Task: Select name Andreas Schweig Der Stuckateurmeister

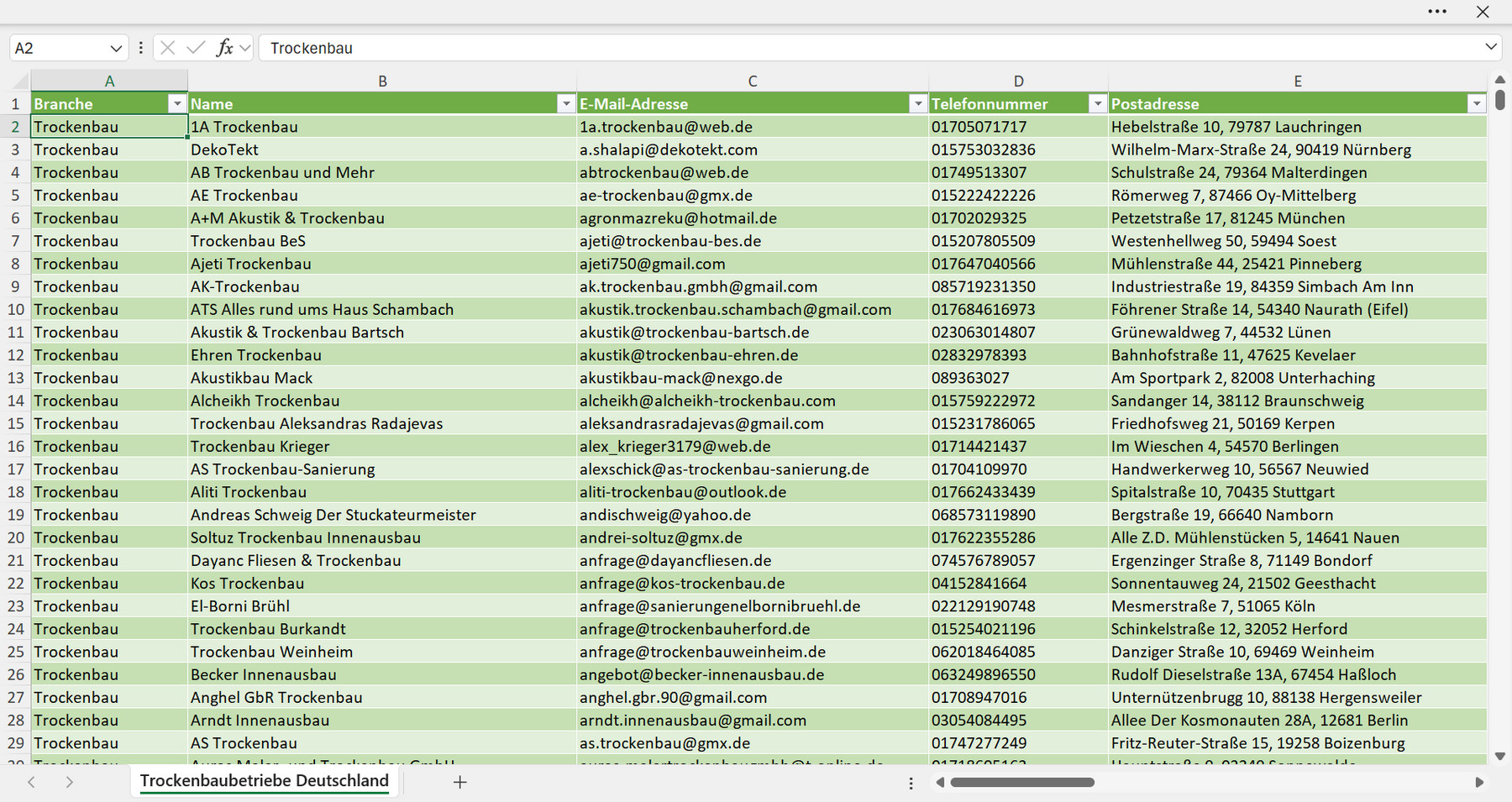Action: (x=382, y=515)
